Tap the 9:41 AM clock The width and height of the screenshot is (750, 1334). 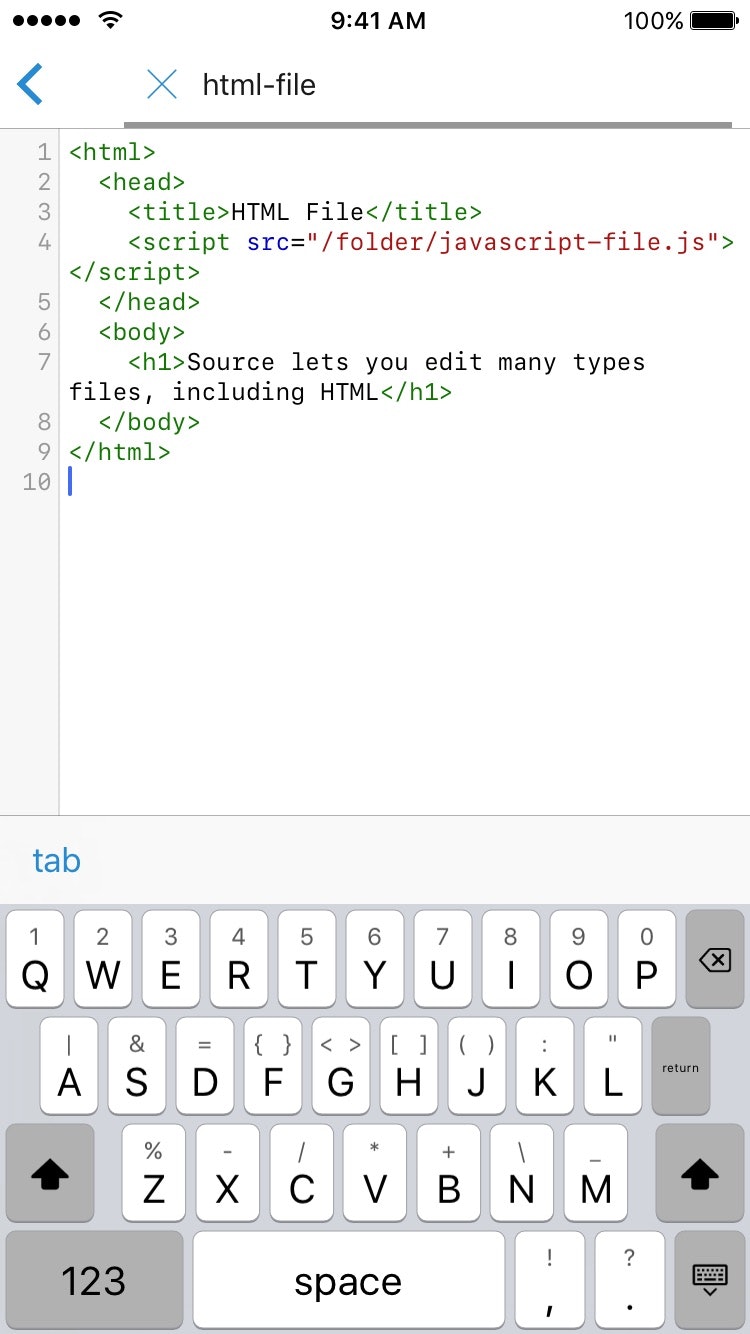pyautogui.click(x=378, y=21)
